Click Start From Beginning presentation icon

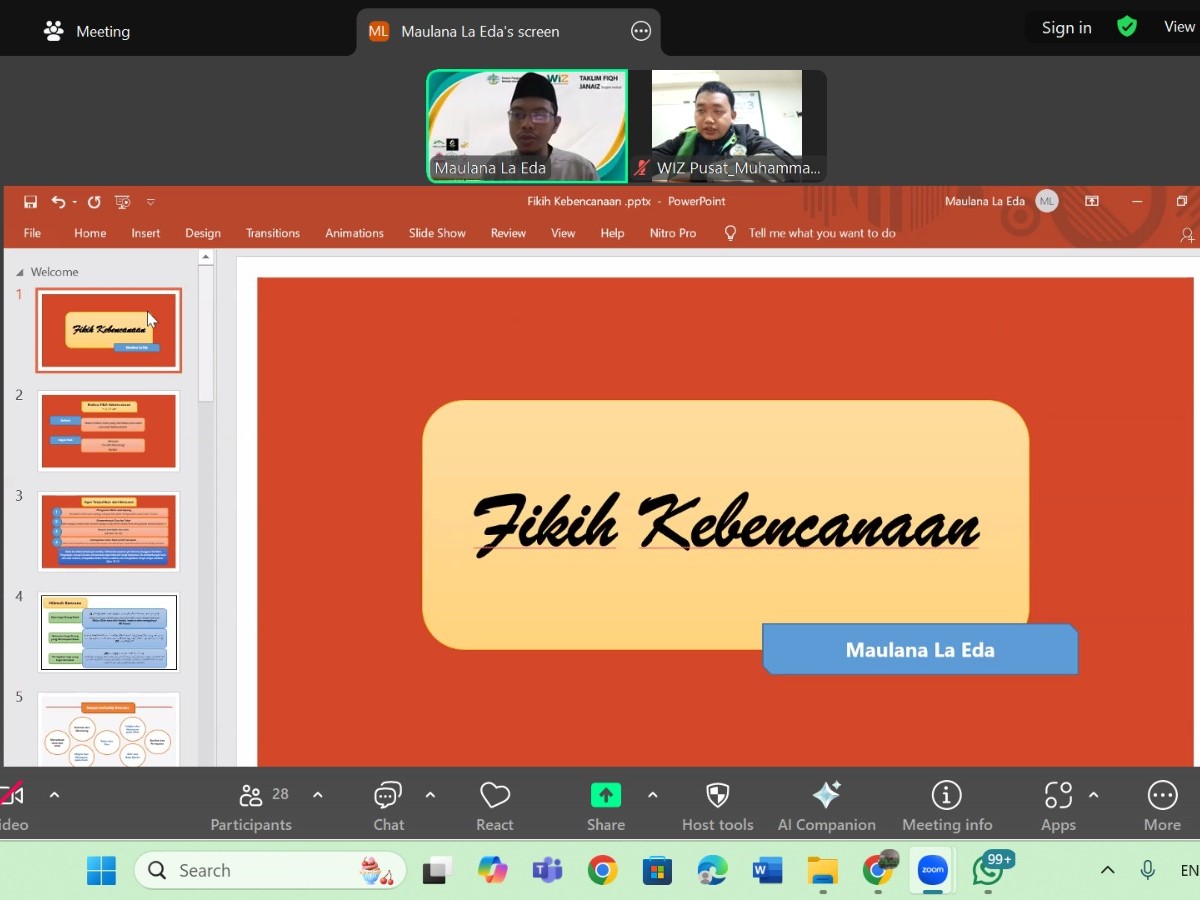(122, 202)
